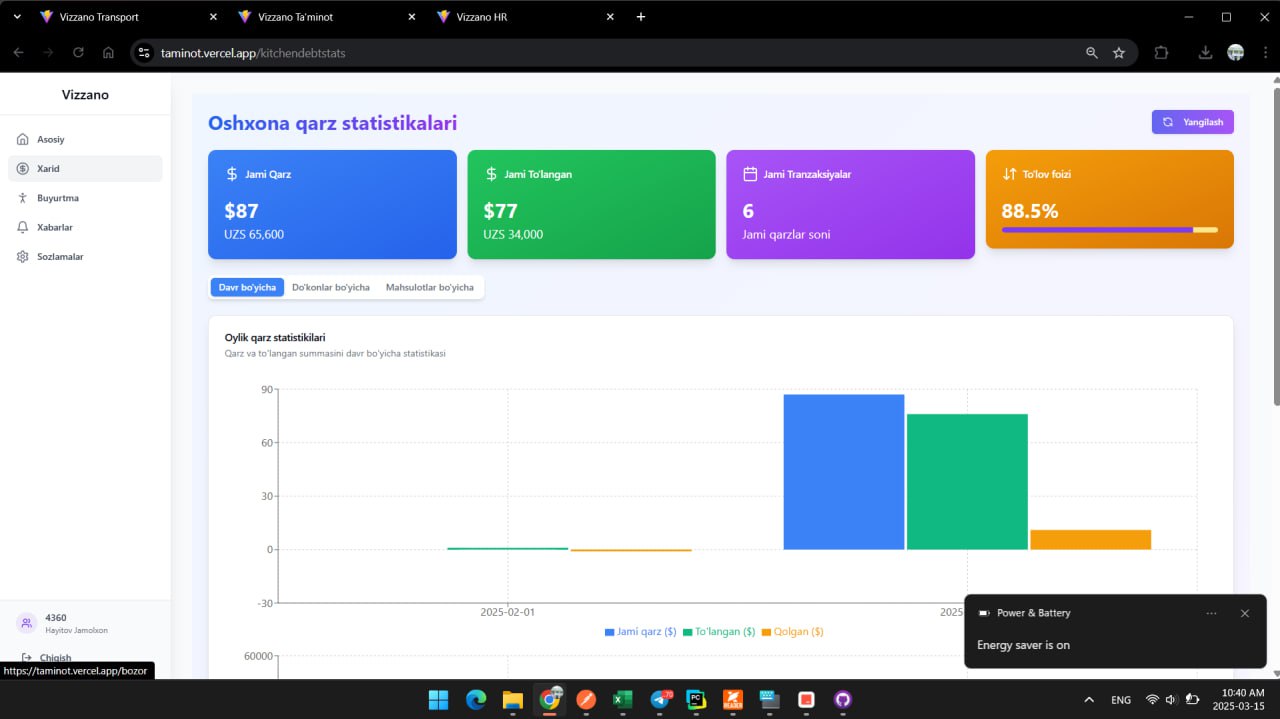Screen dimensions: 1280x719
Task: Toggle Qolgan ($) legend series
Action: [x=793, y=632]
